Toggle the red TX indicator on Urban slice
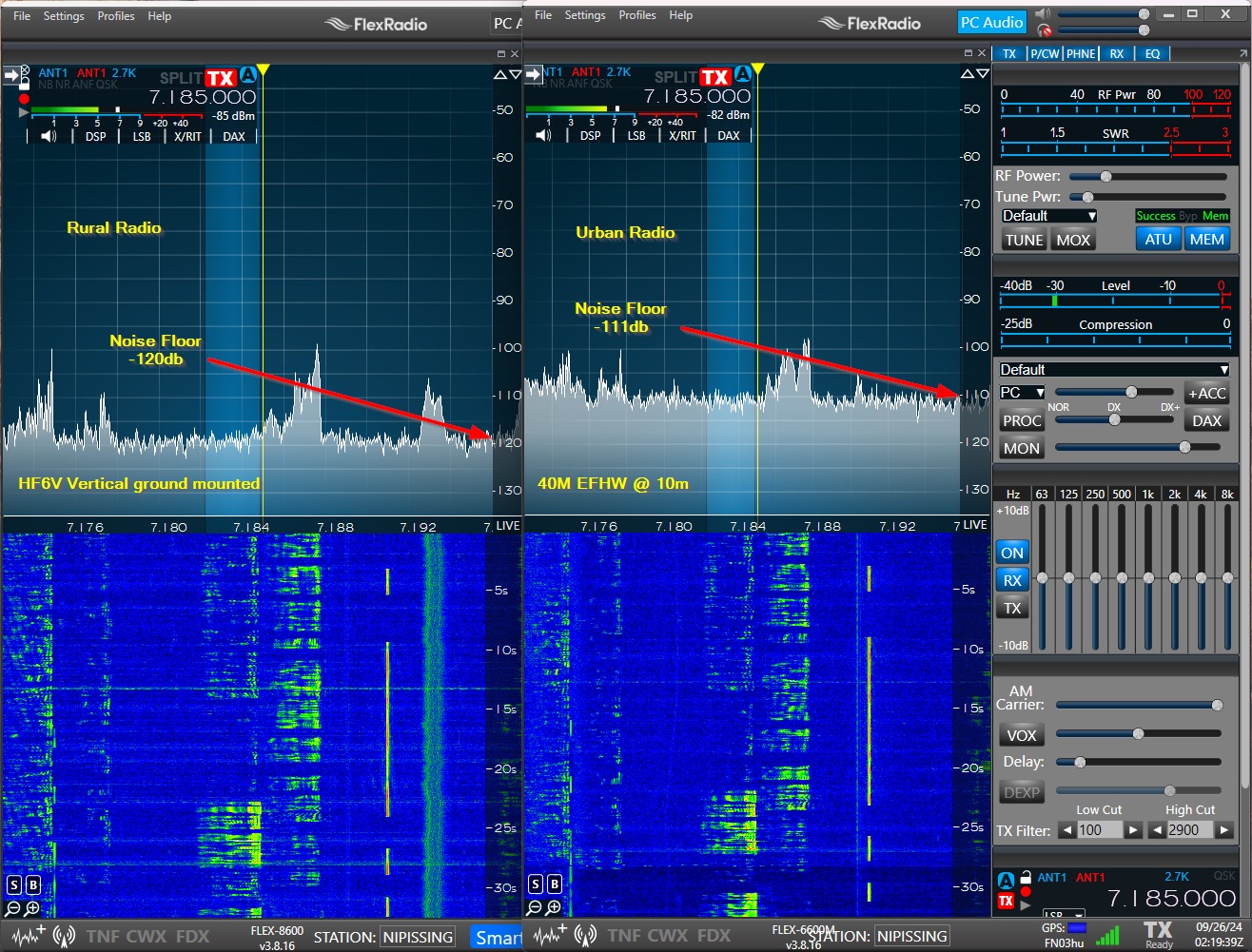 [x=715, y=77]
